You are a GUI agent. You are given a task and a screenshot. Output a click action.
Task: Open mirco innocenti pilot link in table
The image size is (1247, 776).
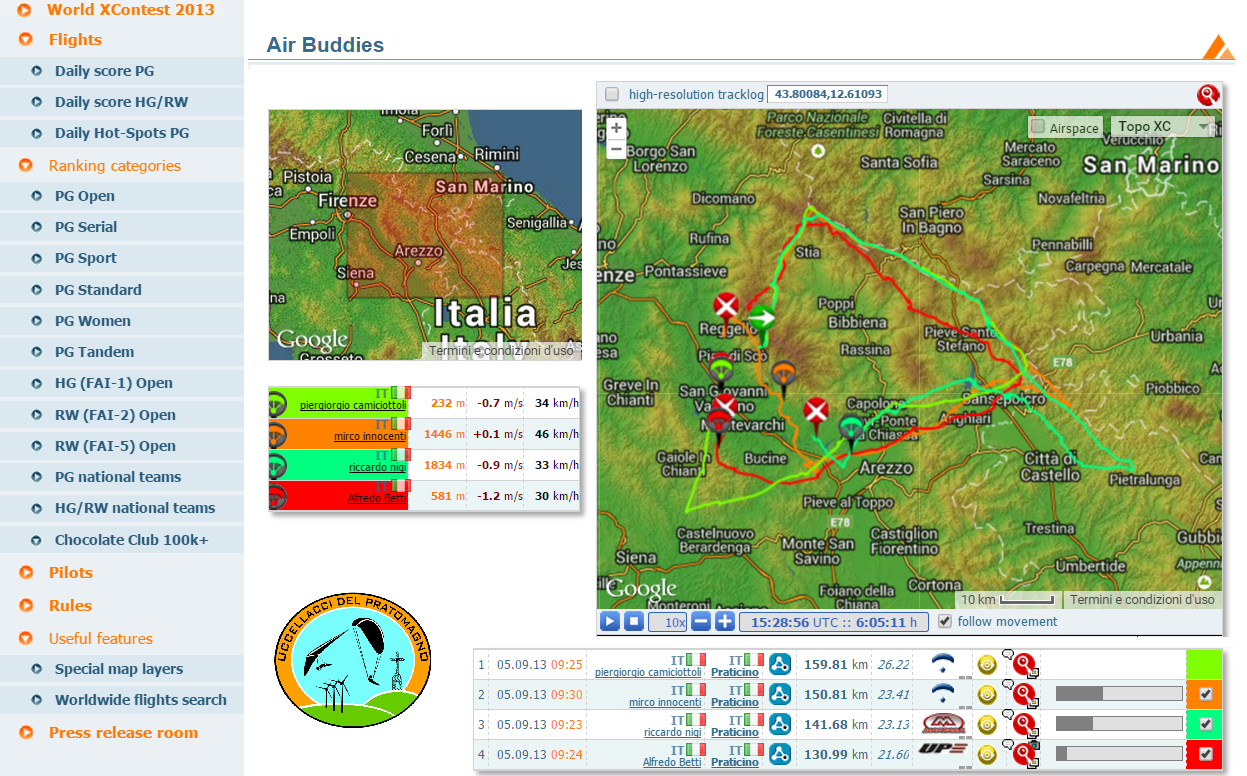[x=667, y=702]
